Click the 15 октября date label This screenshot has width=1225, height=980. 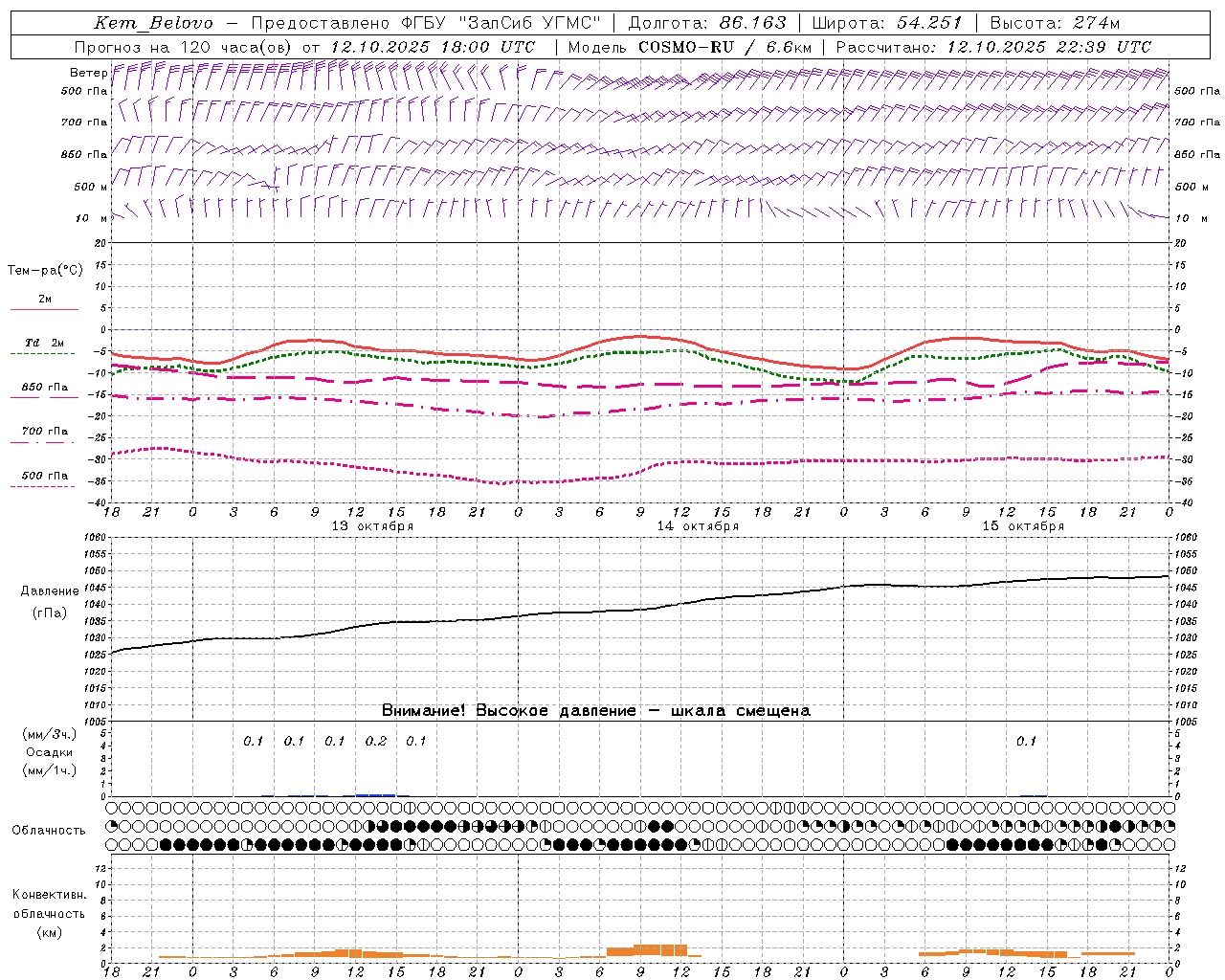tap(1023, 526)
